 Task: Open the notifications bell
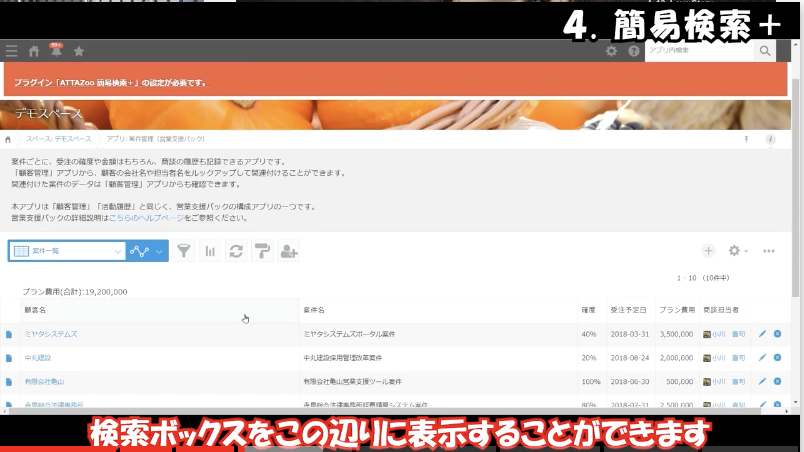(x=56, y=51)
